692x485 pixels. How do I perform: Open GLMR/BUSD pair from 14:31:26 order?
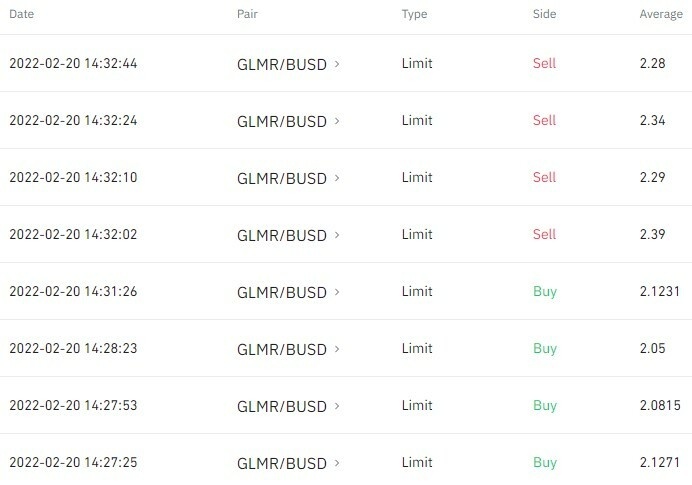click(281, 292)
